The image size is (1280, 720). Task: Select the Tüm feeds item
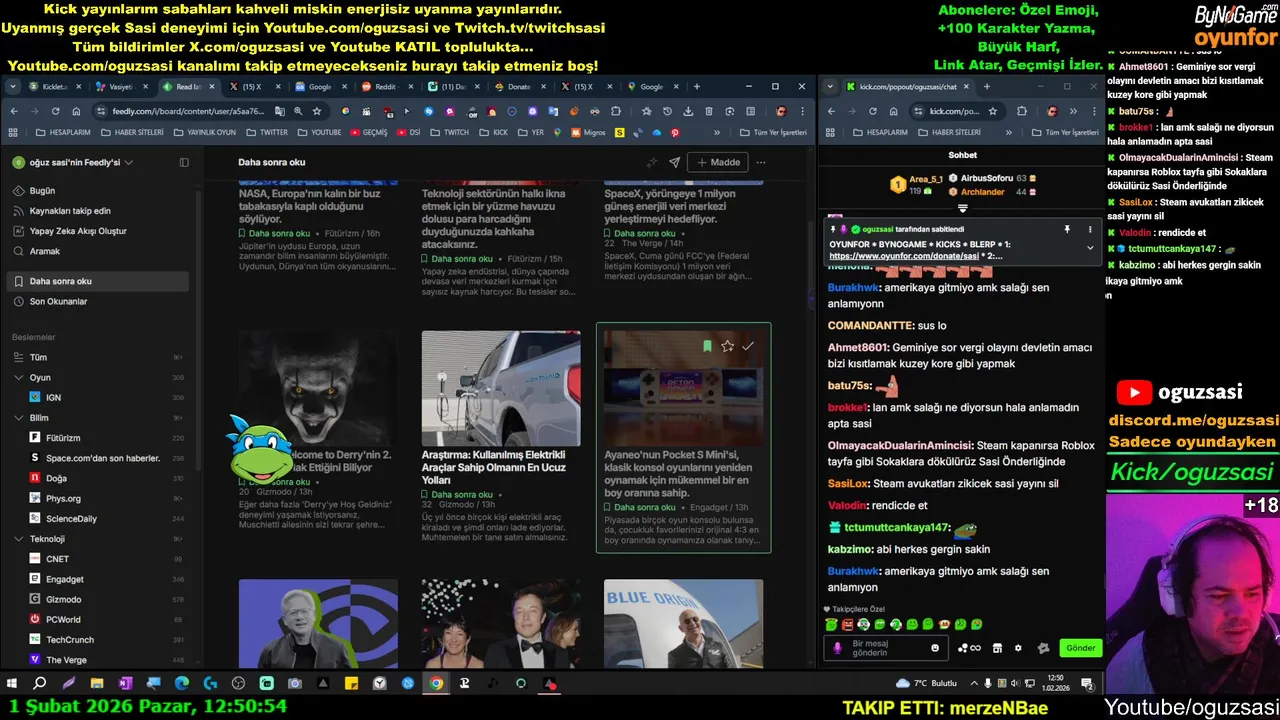click(98, 357)
